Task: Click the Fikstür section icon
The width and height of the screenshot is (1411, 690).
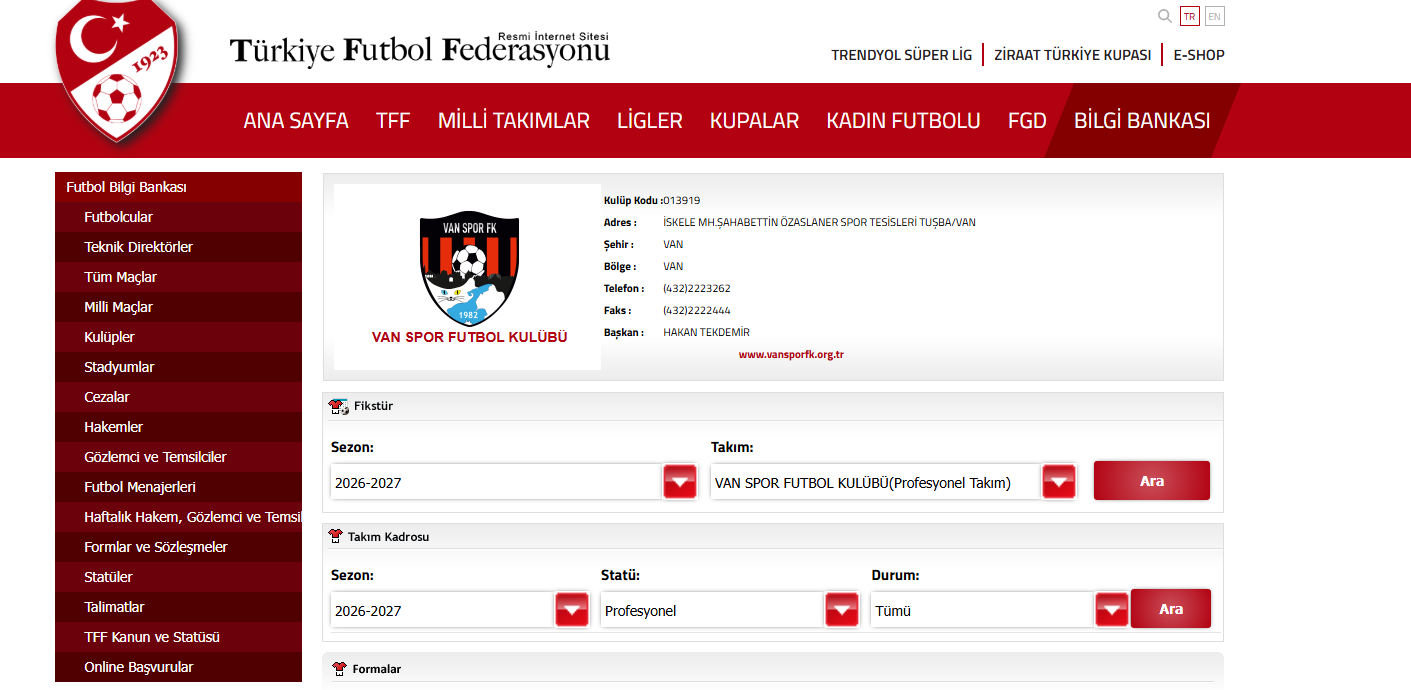Action: (339, 407)
